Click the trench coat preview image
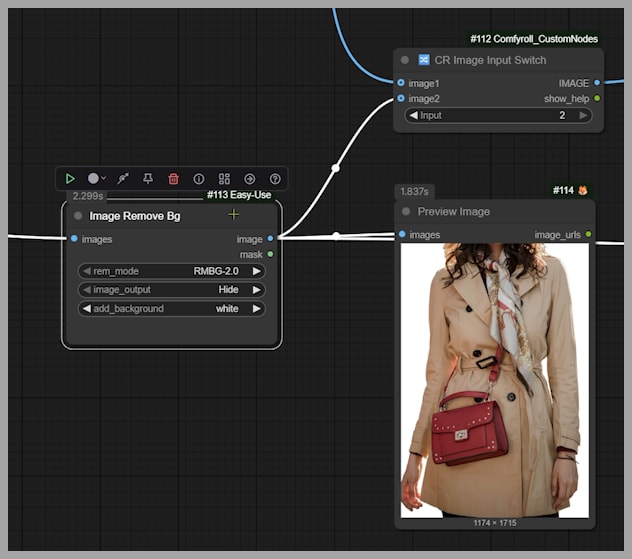Viewport: 632px width, 559px height. 494,380
